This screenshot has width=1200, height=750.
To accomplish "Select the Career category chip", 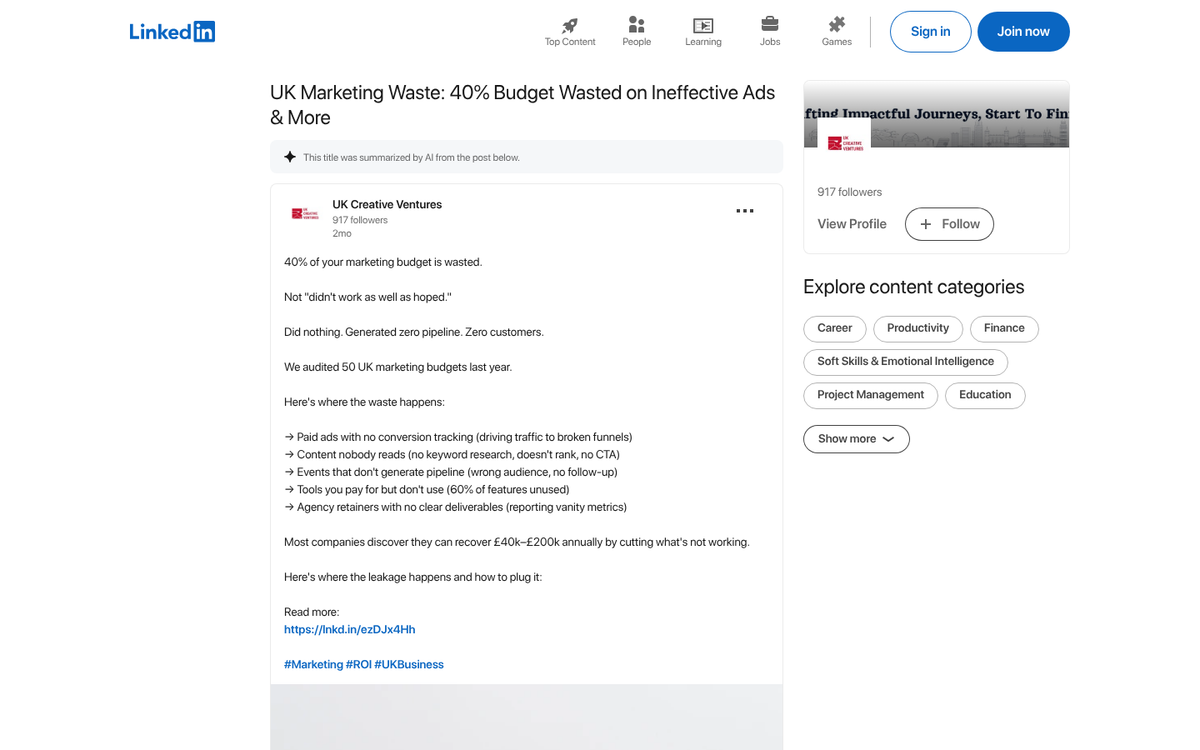I will pyautogui.click(x=835, y=328).
